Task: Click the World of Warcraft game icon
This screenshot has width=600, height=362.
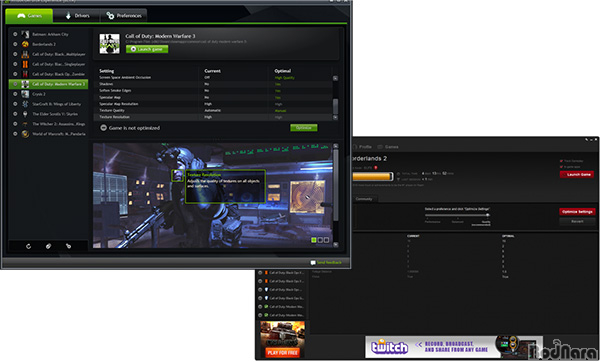Action: click(x=25, y=134)
